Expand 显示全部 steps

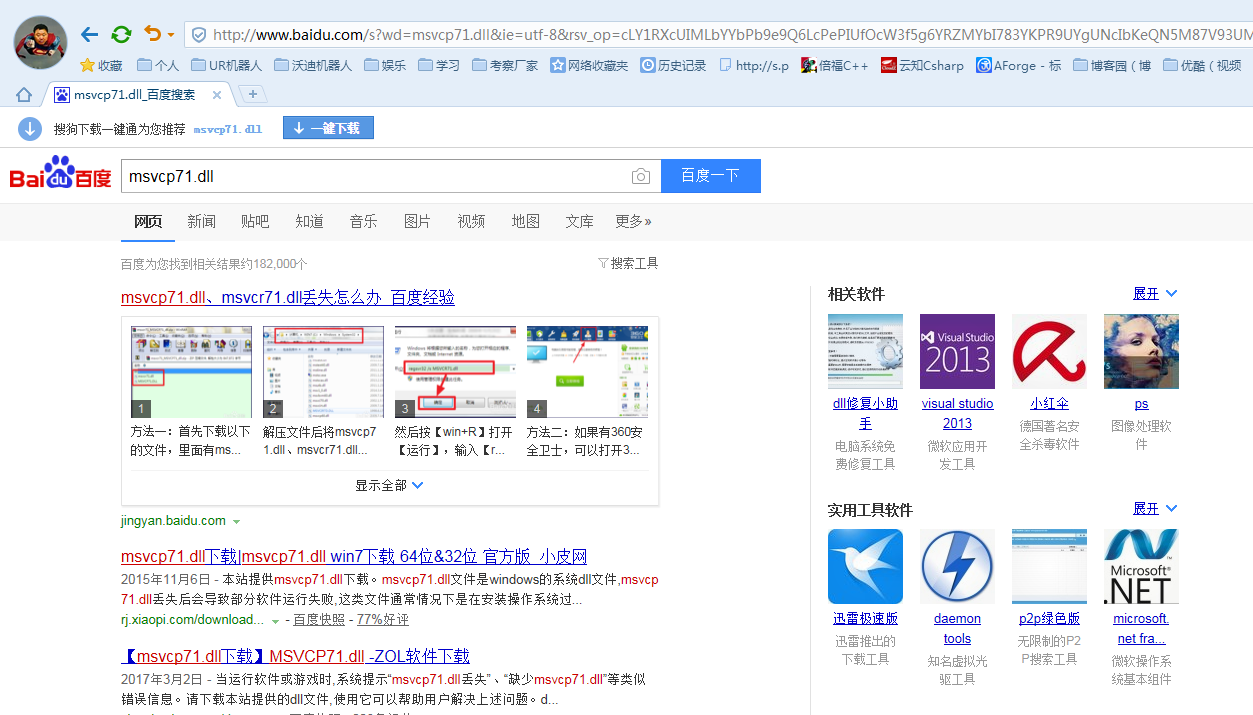coord(389,485)
